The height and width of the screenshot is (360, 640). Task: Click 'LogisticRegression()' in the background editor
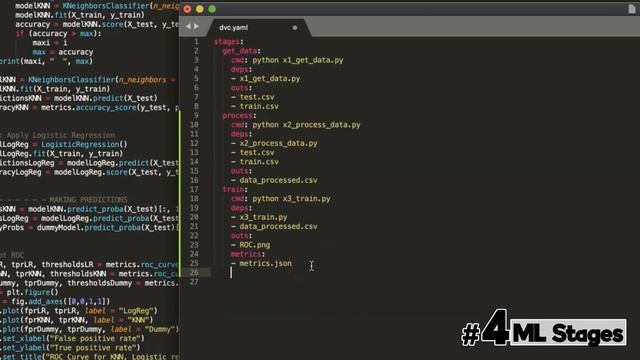tap(84, 144)
